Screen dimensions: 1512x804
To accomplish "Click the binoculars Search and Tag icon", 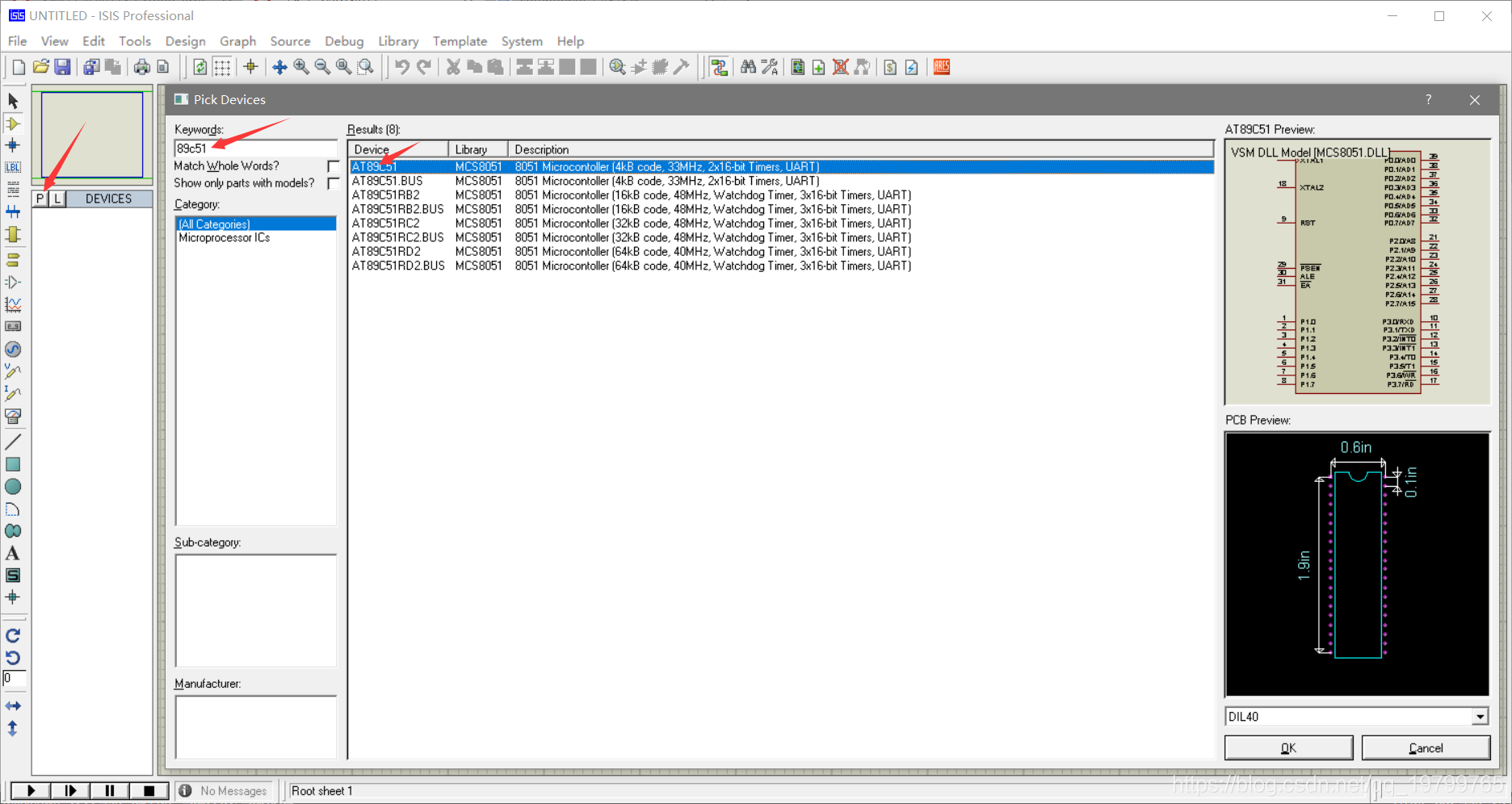I will tap(748, 67).
